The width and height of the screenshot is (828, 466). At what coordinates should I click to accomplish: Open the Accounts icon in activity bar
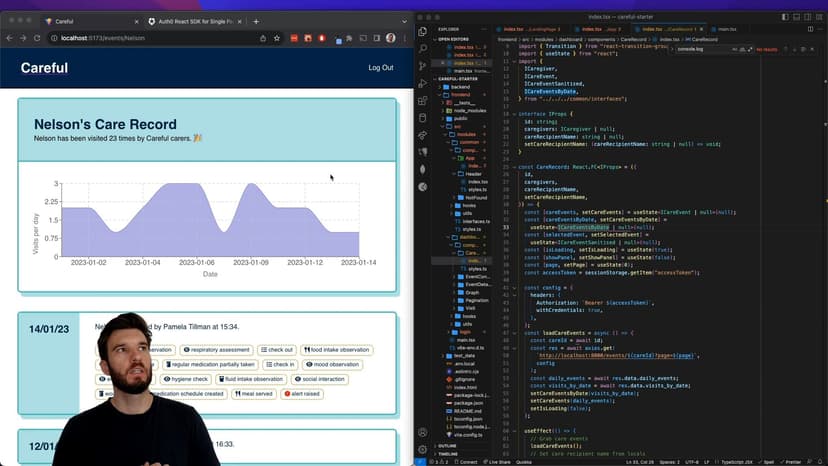(424, 433)
